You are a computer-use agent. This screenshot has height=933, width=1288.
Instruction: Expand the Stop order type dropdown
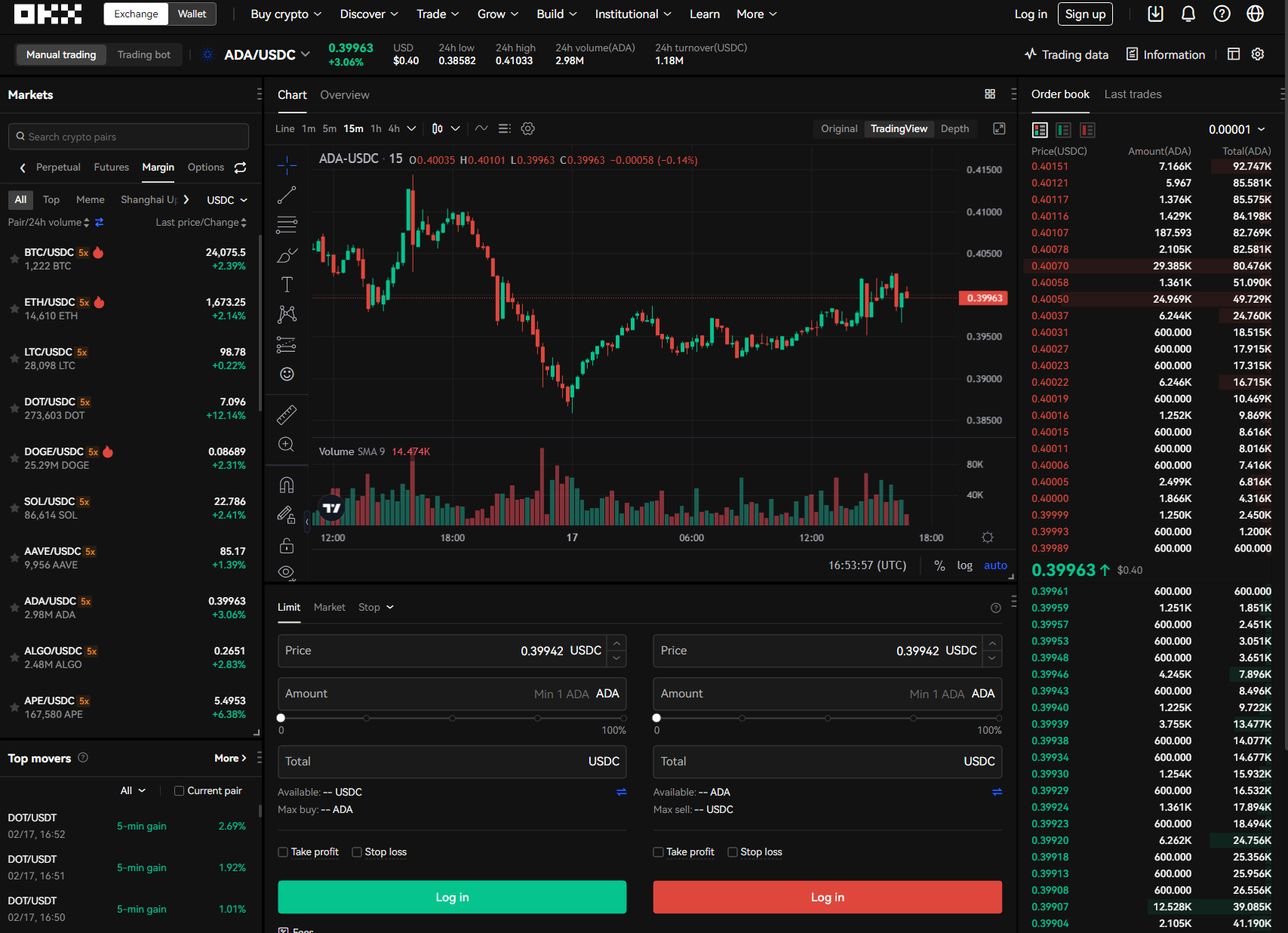376,608
